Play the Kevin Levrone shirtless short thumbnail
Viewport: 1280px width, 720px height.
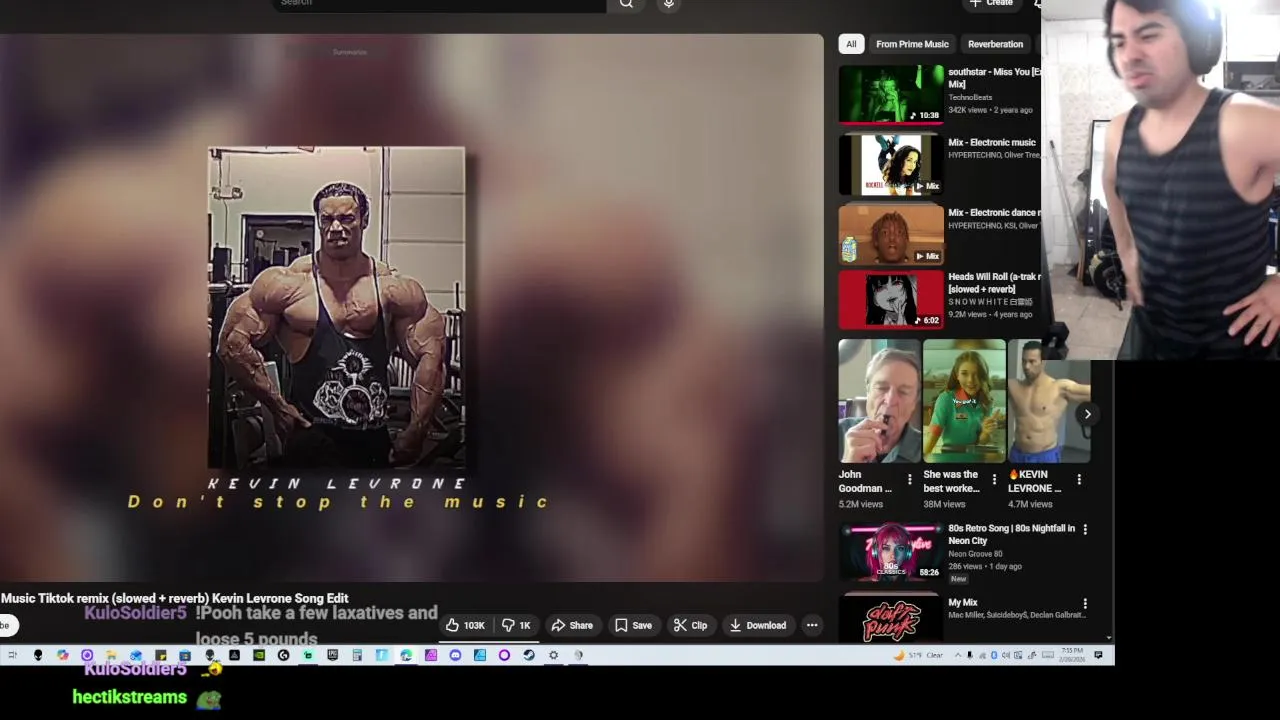tap(1049, 401)
